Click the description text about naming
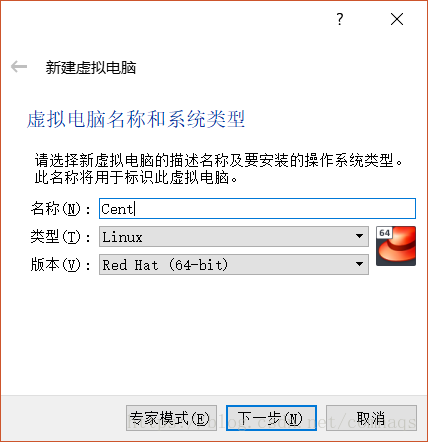This screenshot has height=442, width=428. [219, 169]
